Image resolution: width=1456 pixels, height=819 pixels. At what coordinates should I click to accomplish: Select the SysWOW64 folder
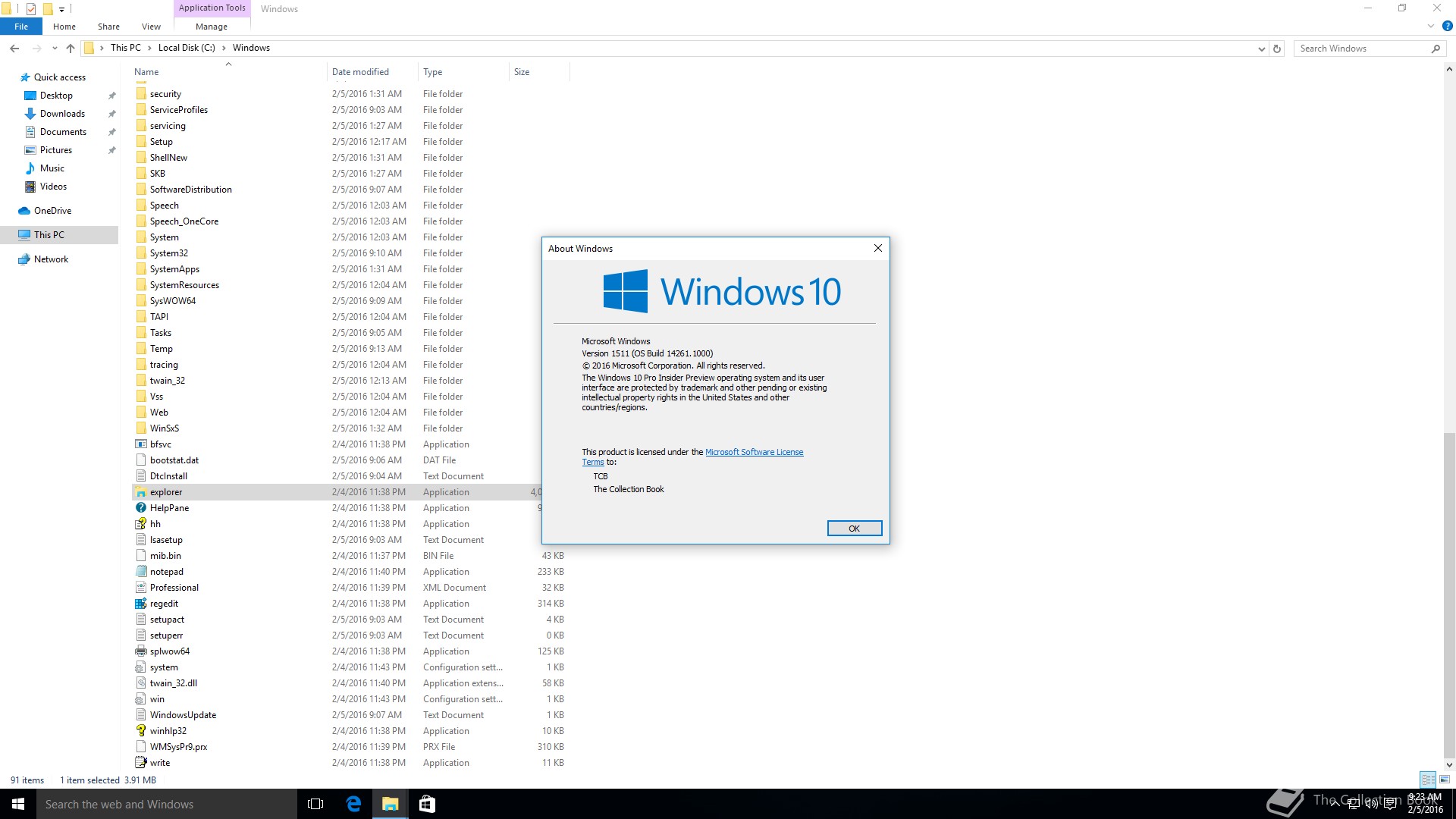pyautogui.click(x=172, y=301)
